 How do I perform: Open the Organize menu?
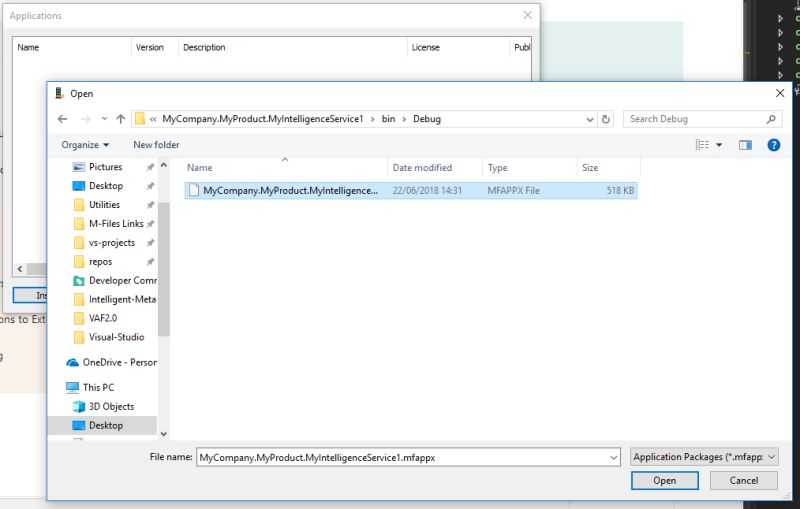coord(85,145)
